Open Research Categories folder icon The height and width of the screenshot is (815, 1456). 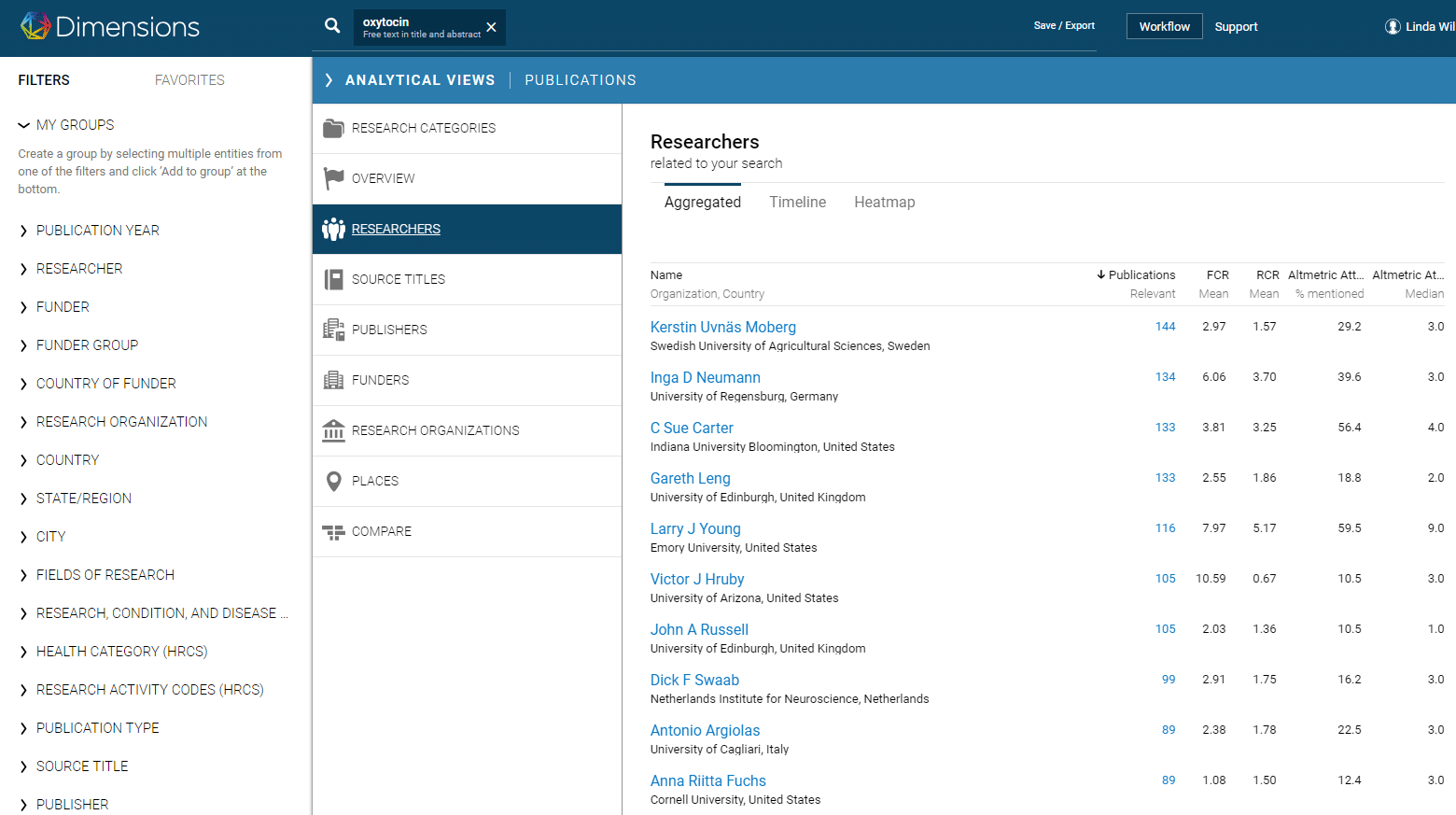[x=333, y=128]
